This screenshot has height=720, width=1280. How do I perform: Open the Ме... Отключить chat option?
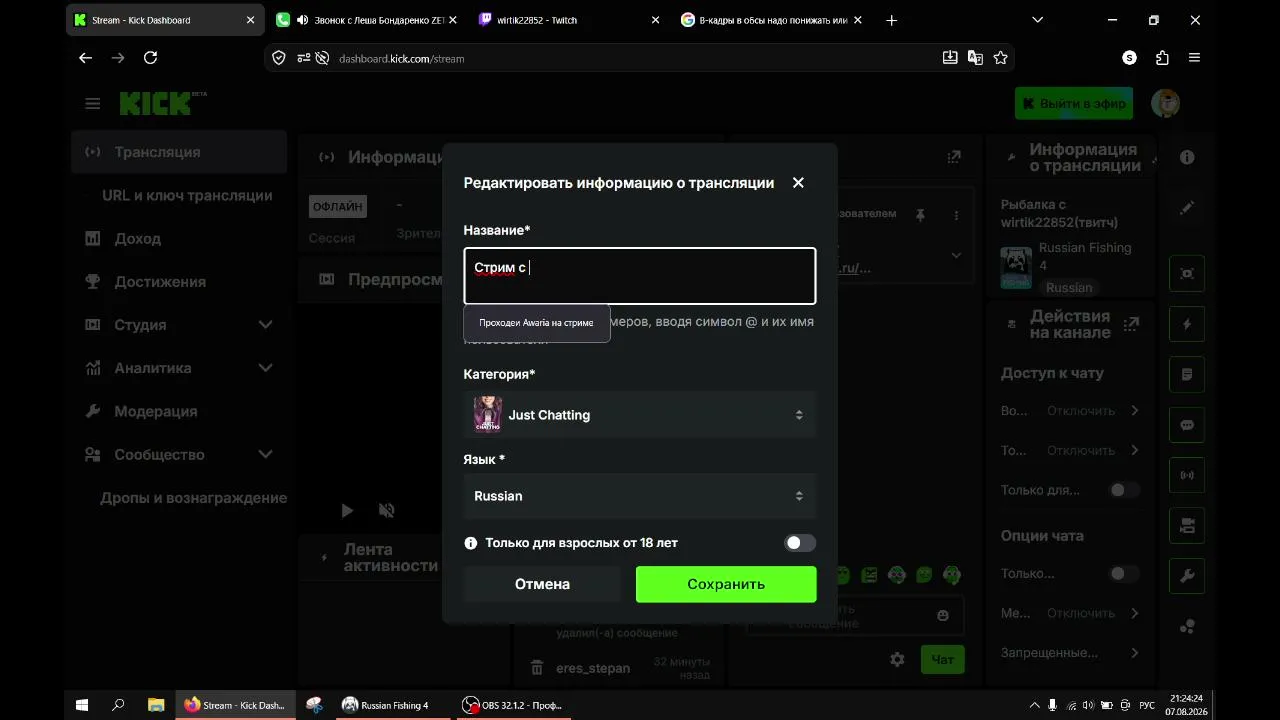(1071, 613)
